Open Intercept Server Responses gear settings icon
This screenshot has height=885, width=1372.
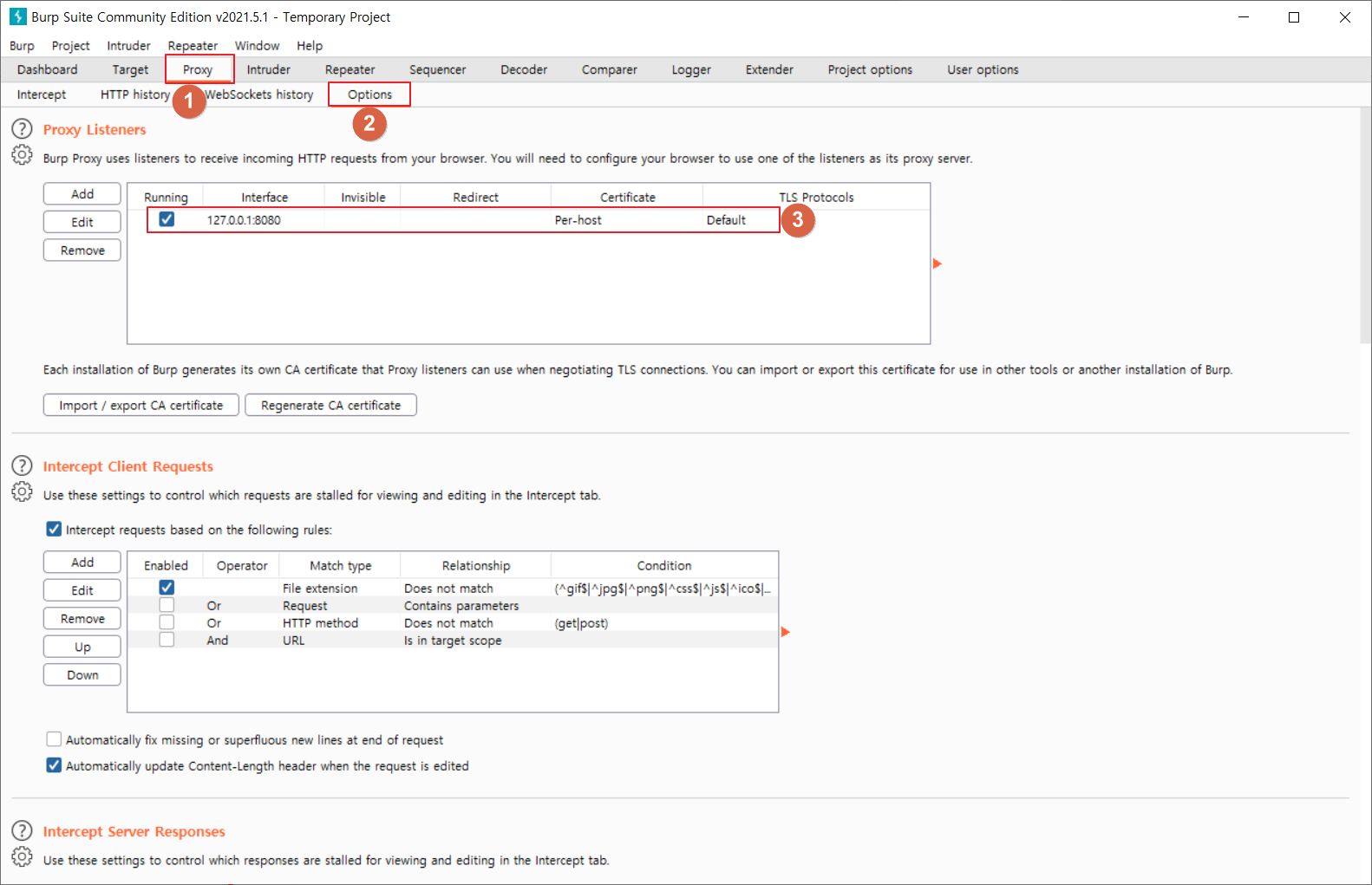pyautogui.click(x=22, y=856)
